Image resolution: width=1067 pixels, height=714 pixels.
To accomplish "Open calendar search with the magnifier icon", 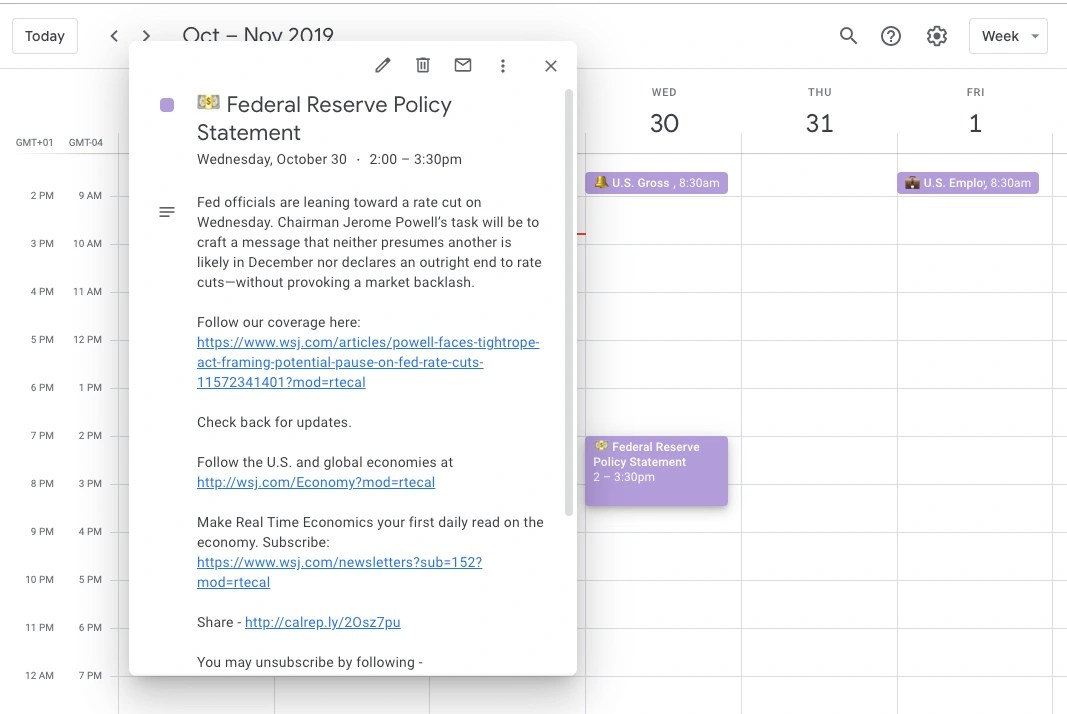I will [x=848, y=36].
